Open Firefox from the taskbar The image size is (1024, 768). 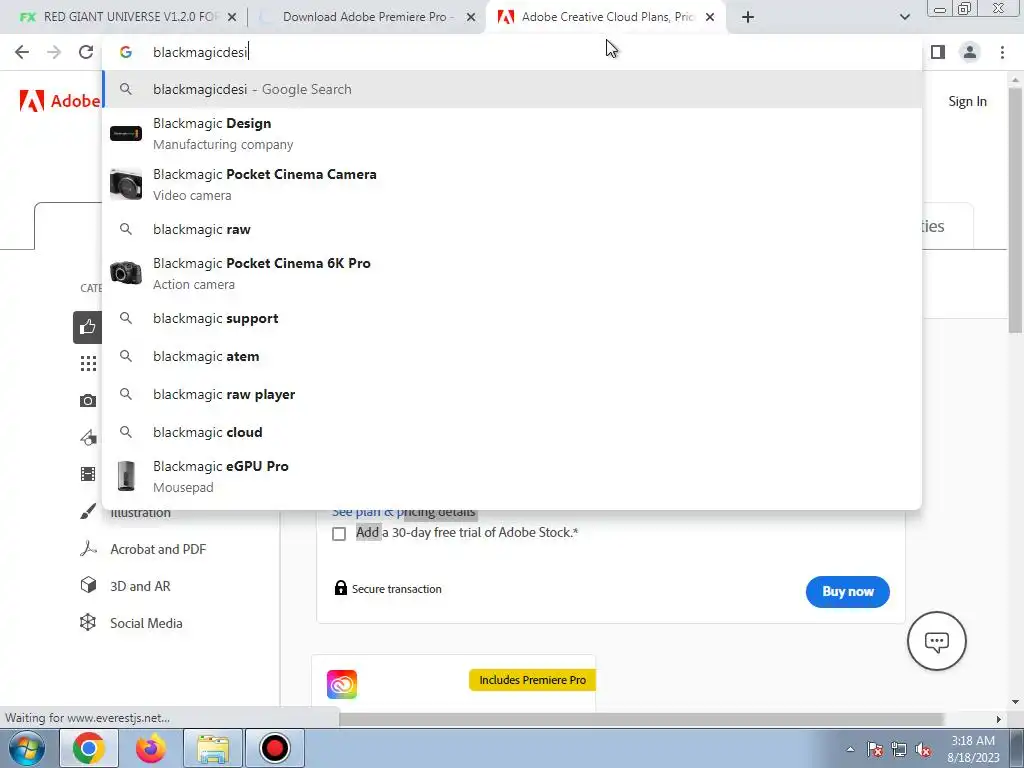coord(150,748)
